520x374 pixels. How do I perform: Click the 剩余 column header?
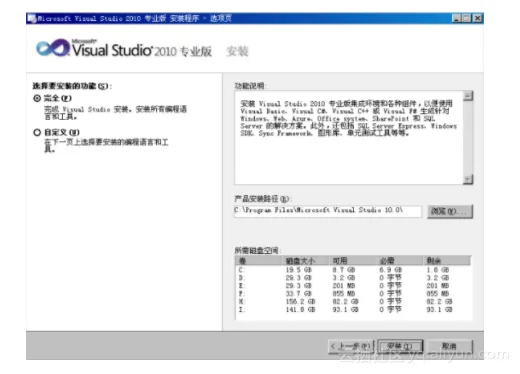pos(447,261)
